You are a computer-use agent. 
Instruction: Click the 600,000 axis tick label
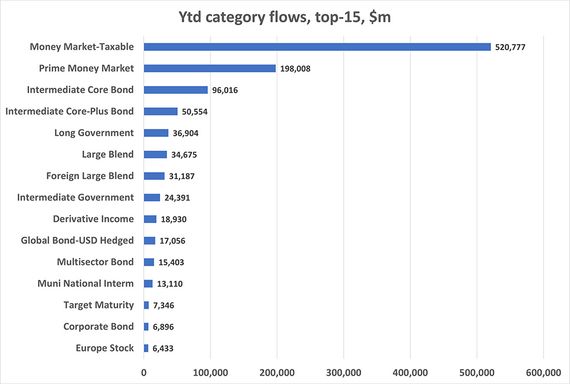[543, 373]
